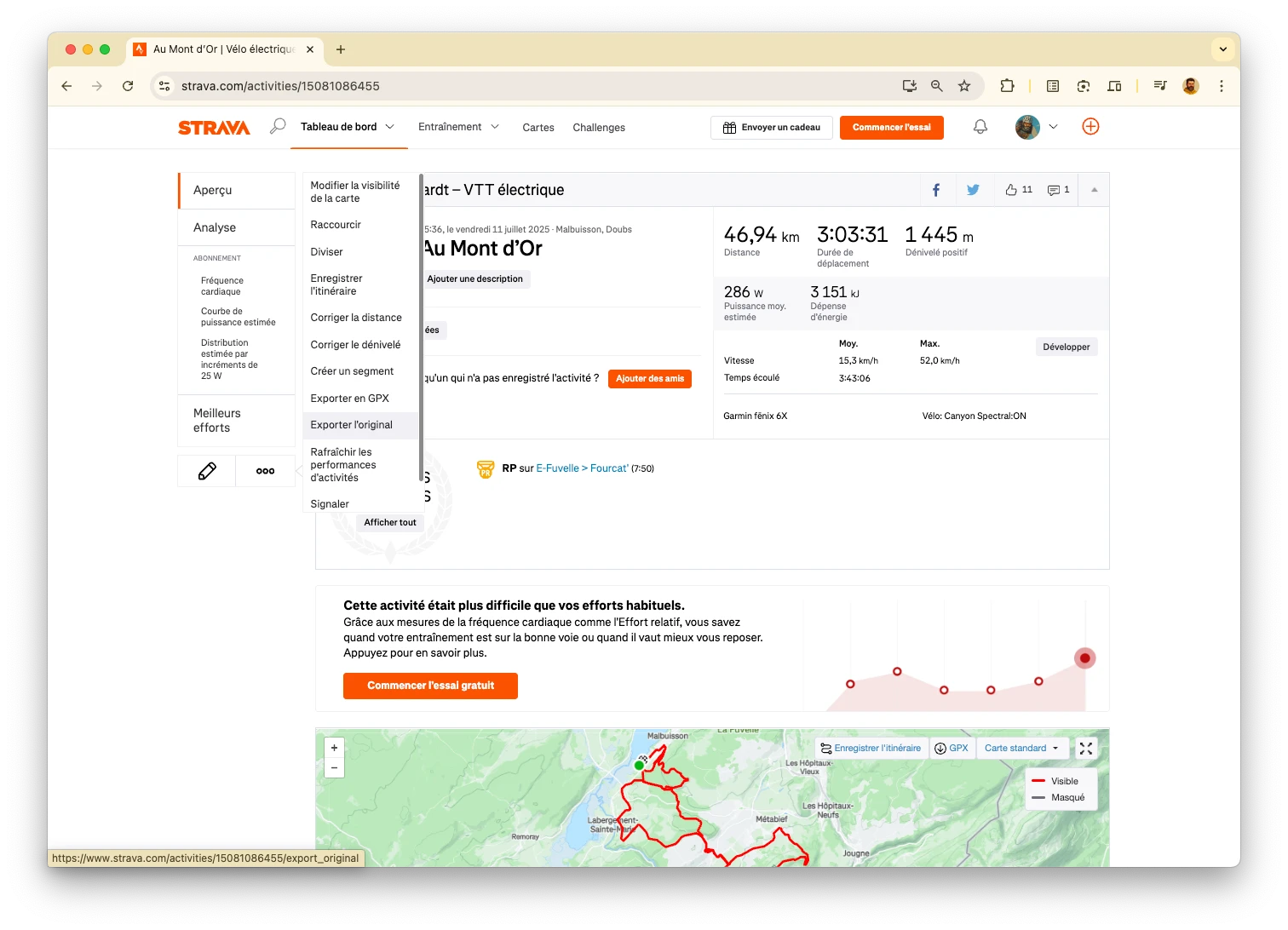Screen dimensions: 1288x930
Task: Collapse the activity header with the up triangle
Action: pyautogui.click(x=1095, y=190)
